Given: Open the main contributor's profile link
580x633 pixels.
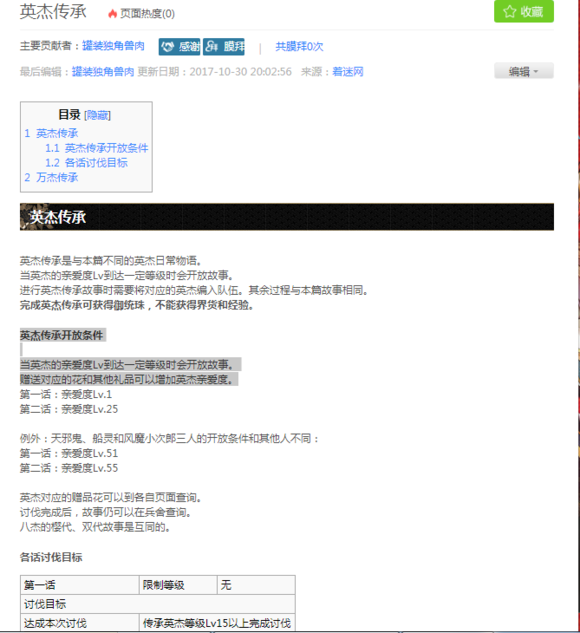Looking at the screenshot, I should (x=113, y=46).
